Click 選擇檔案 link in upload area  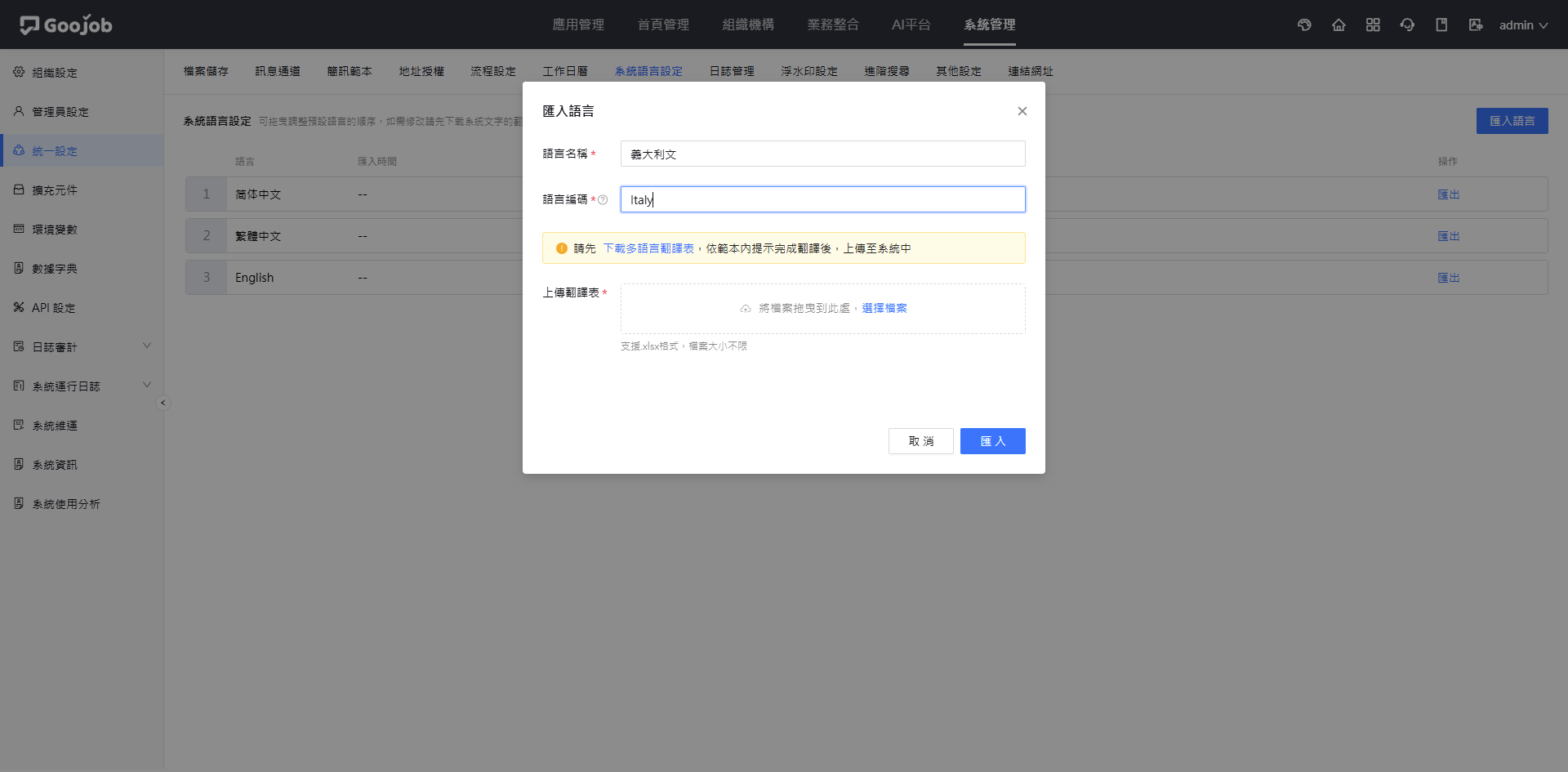[884, 308]
